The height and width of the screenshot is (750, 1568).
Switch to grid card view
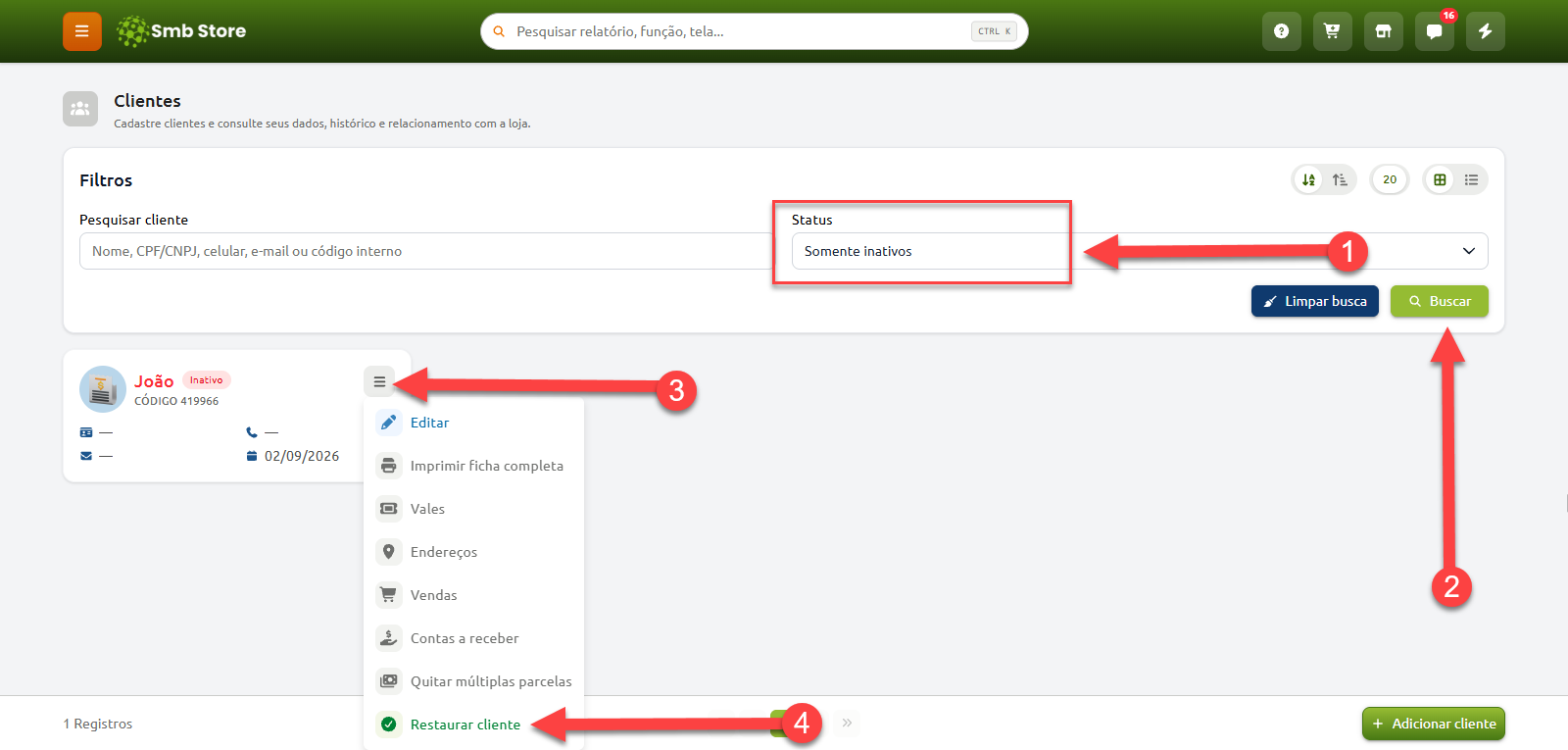pyautogui.click(x=1440, y=179)
